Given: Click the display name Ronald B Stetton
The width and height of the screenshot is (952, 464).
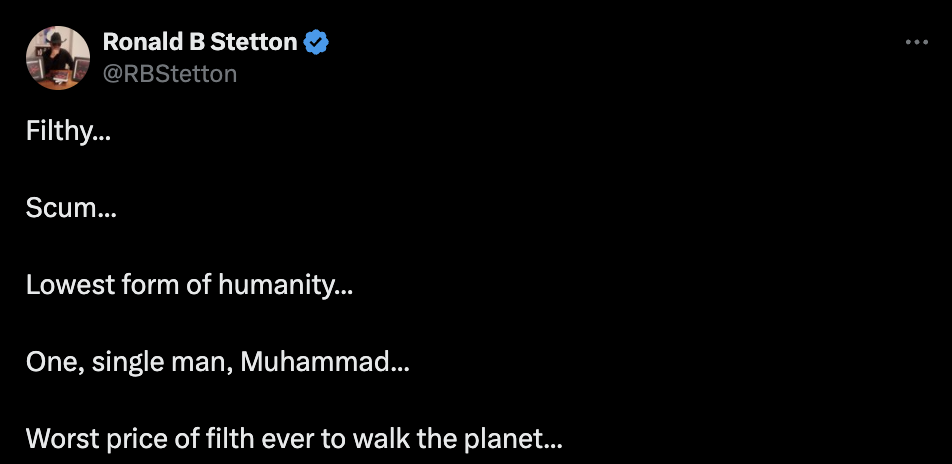Looking at the screenshot, I should (200, 42).
